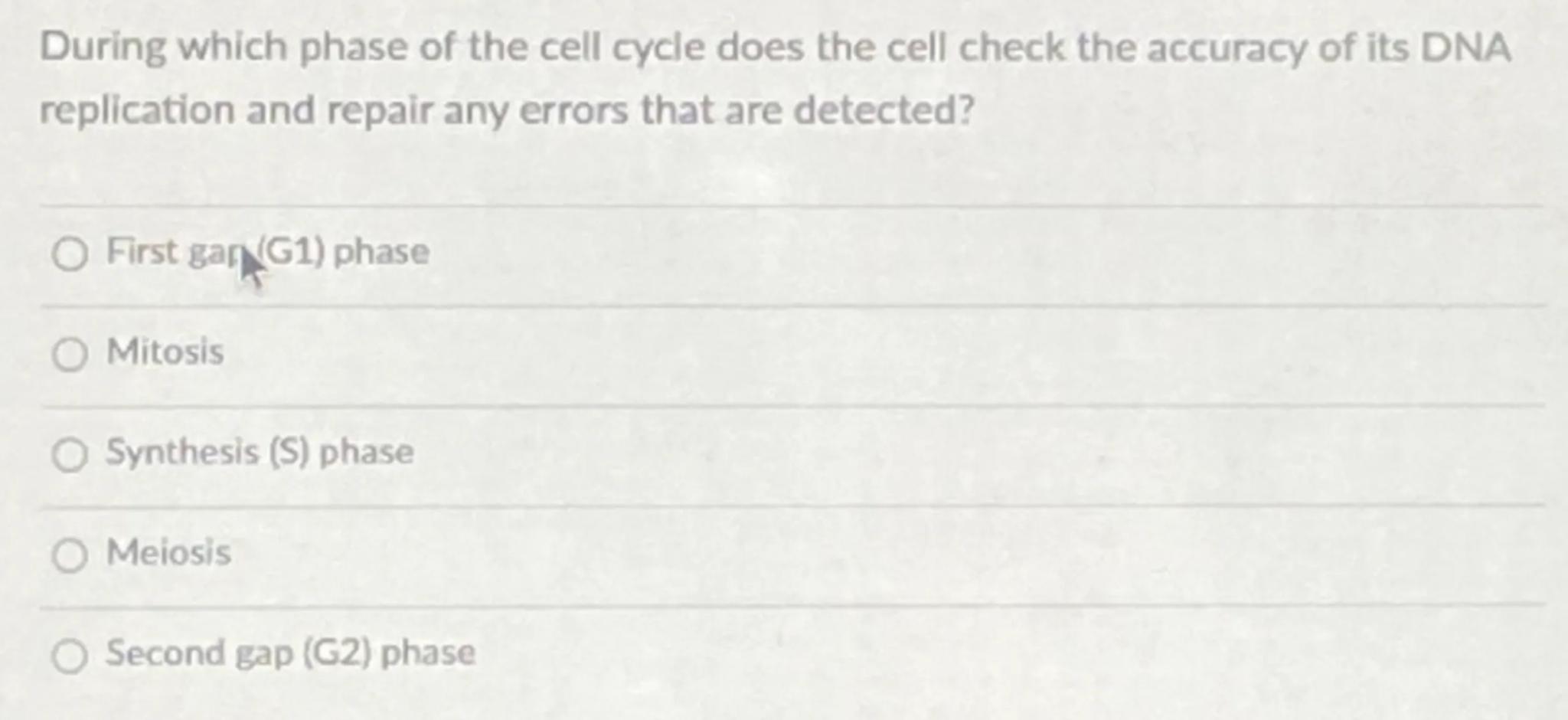Click the 'Synthesis (S) phase' answer label
The width and height of the screenshot is (1568, 720).
(260, 452)
